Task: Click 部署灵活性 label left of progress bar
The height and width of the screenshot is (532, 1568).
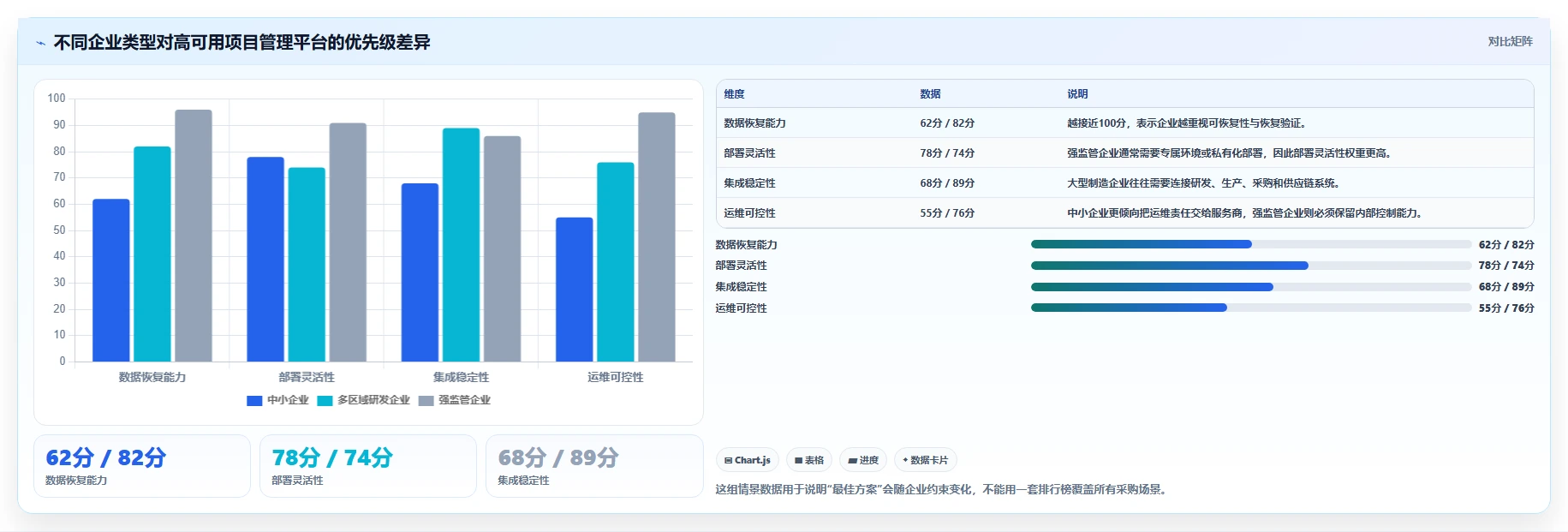Action: 742,266
